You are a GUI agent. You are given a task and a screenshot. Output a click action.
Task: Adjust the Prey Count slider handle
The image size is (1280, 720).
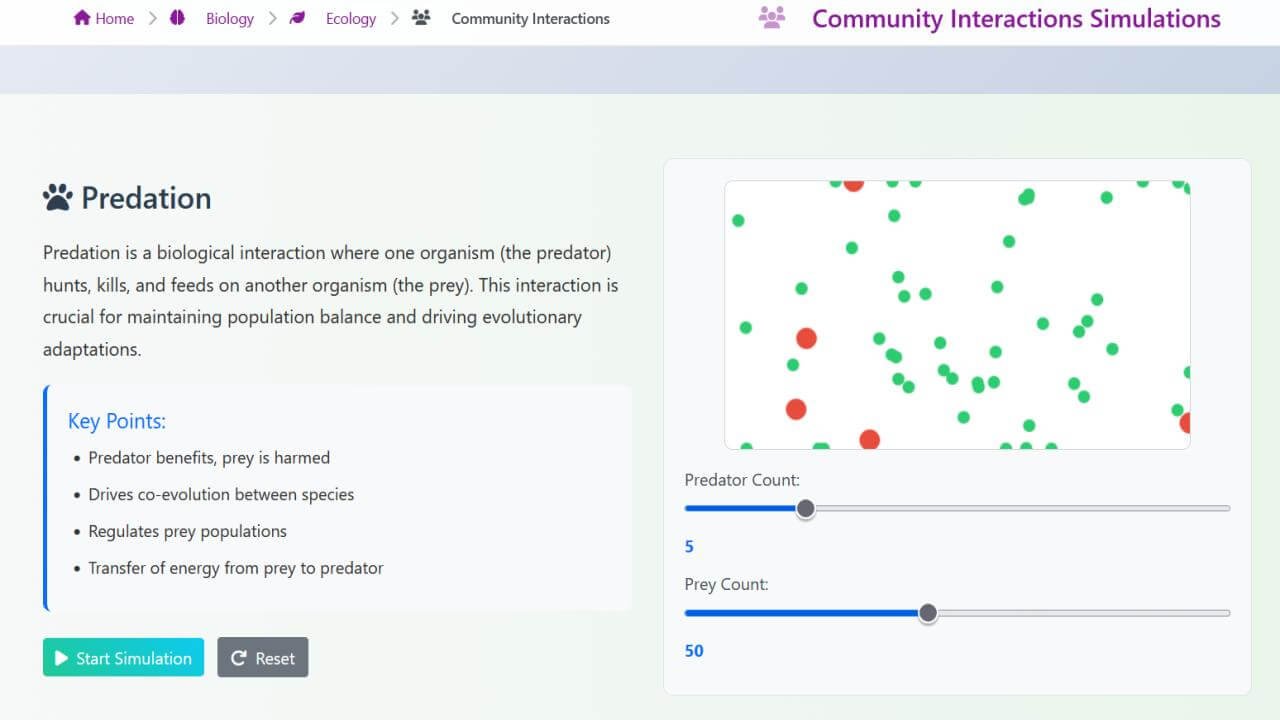tap(928, 613)
